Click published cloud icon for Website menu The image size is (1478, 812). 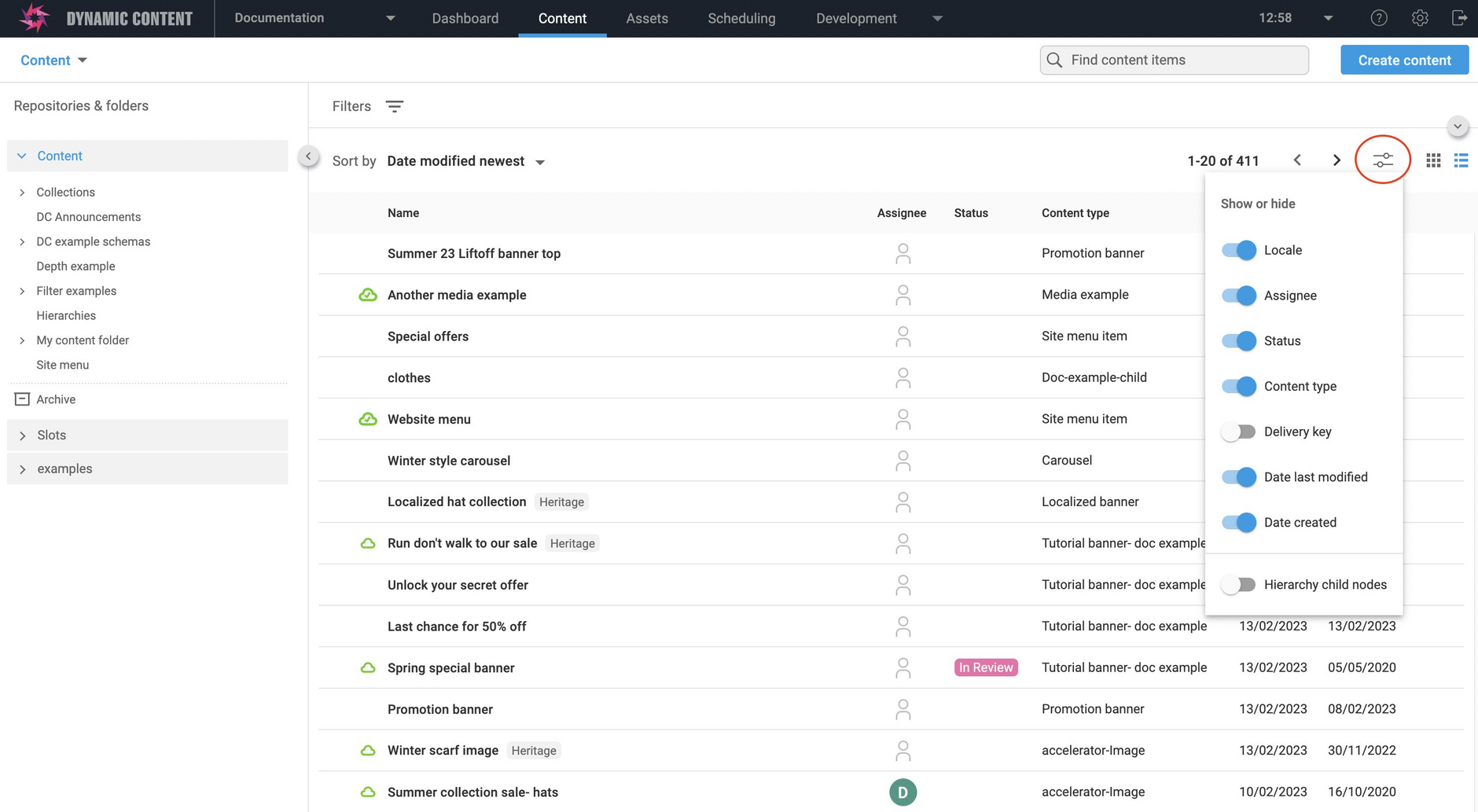(367, 419)
